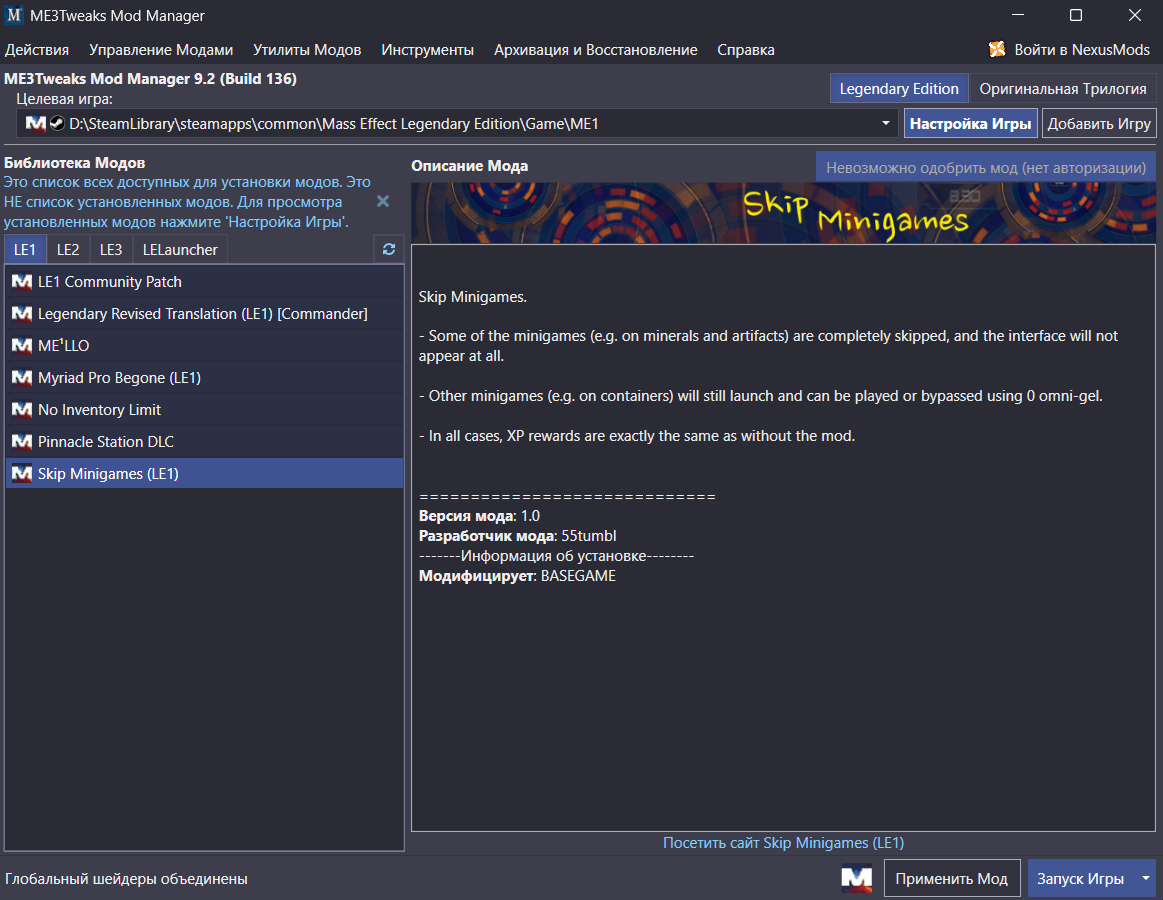Select Legendary Revised Translation (LE1) [Commander]
Image resolution: width=1163 pixels, height=900 pixels.
[205, 314]
